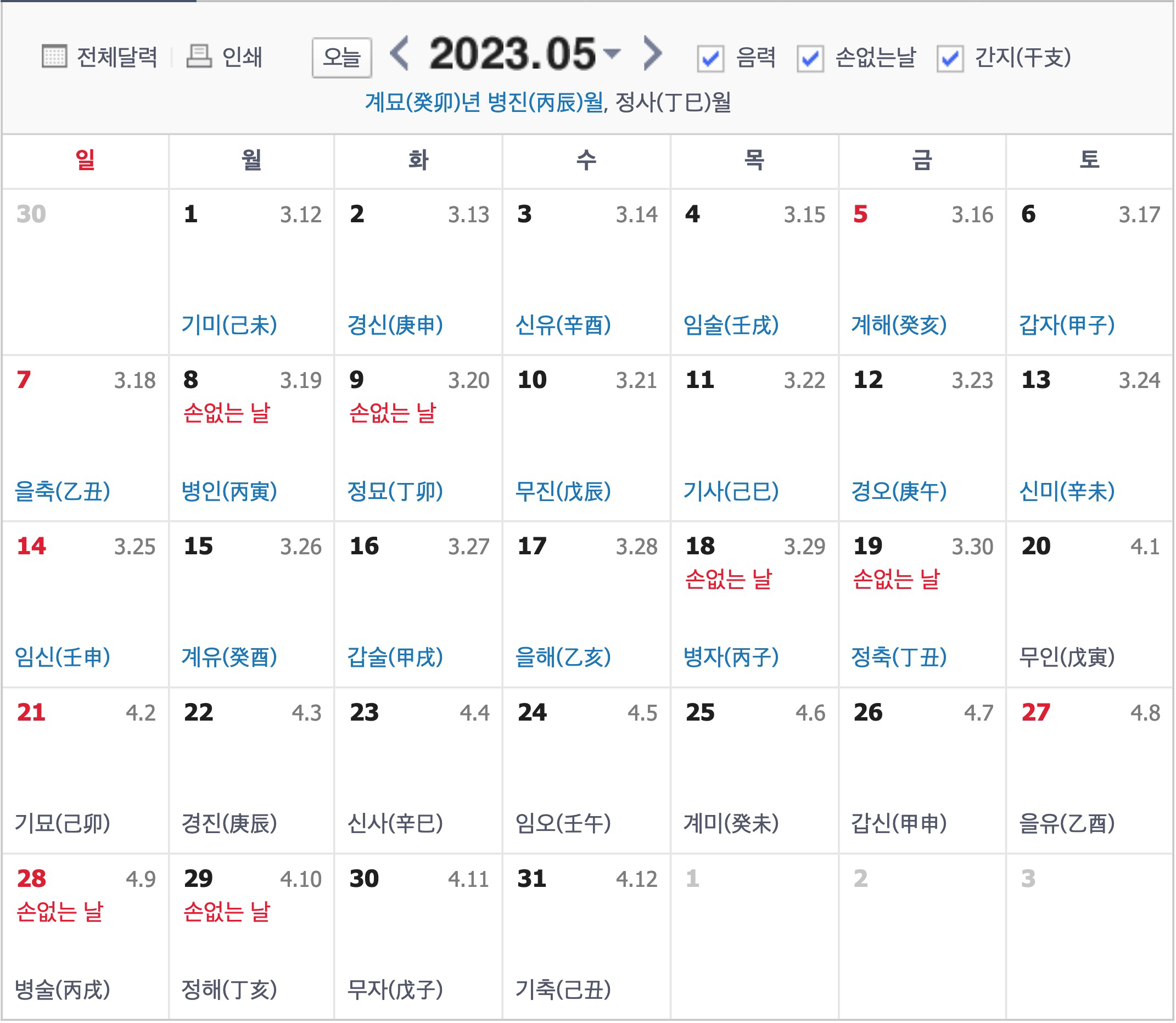This screenshot has width=1176, height=1023.
Task: Click 갑자(甲子) on May 6
Action: pyautogui.click(x=1067, y=325)
